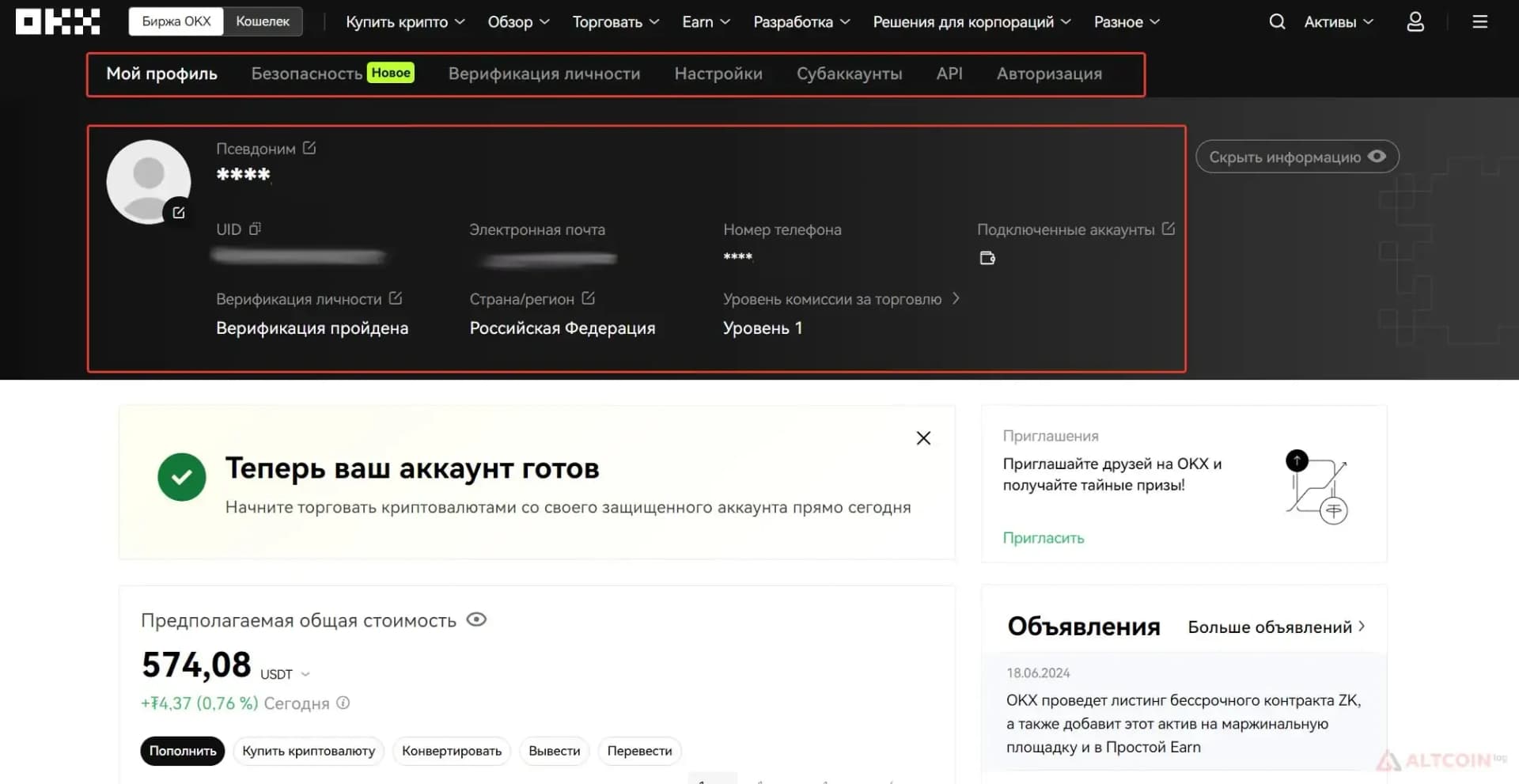Click the Пополнить button
This screenshot has width=1519, height=784.
[x=183, y=751]
